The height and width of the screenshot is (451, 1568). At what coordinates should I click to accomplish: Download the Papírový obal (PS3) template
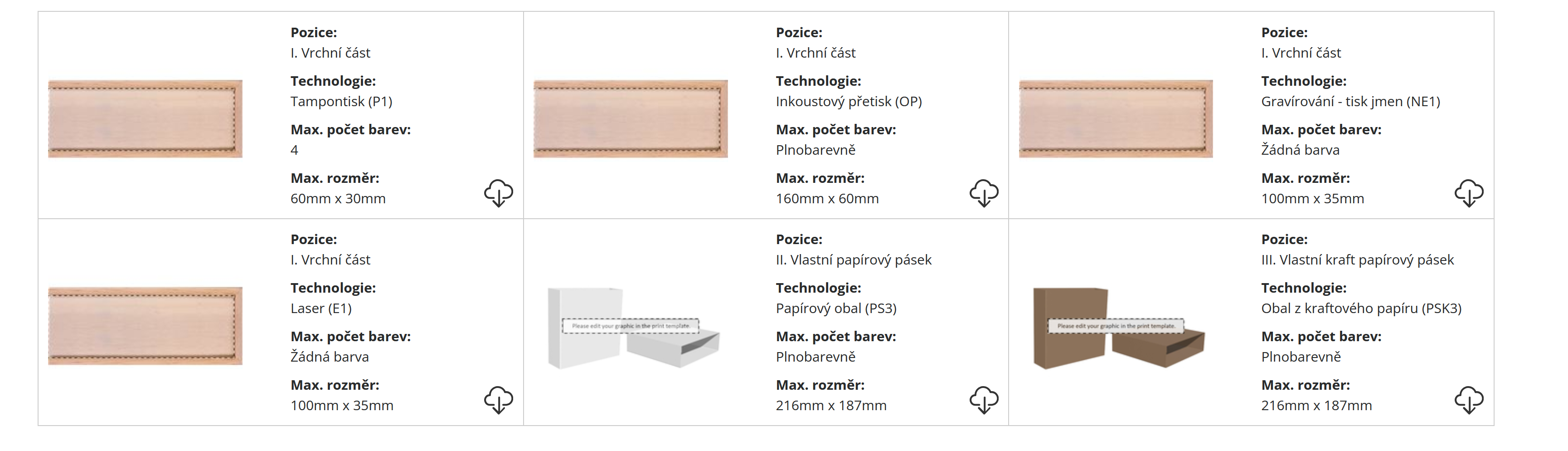pos(984,400)
